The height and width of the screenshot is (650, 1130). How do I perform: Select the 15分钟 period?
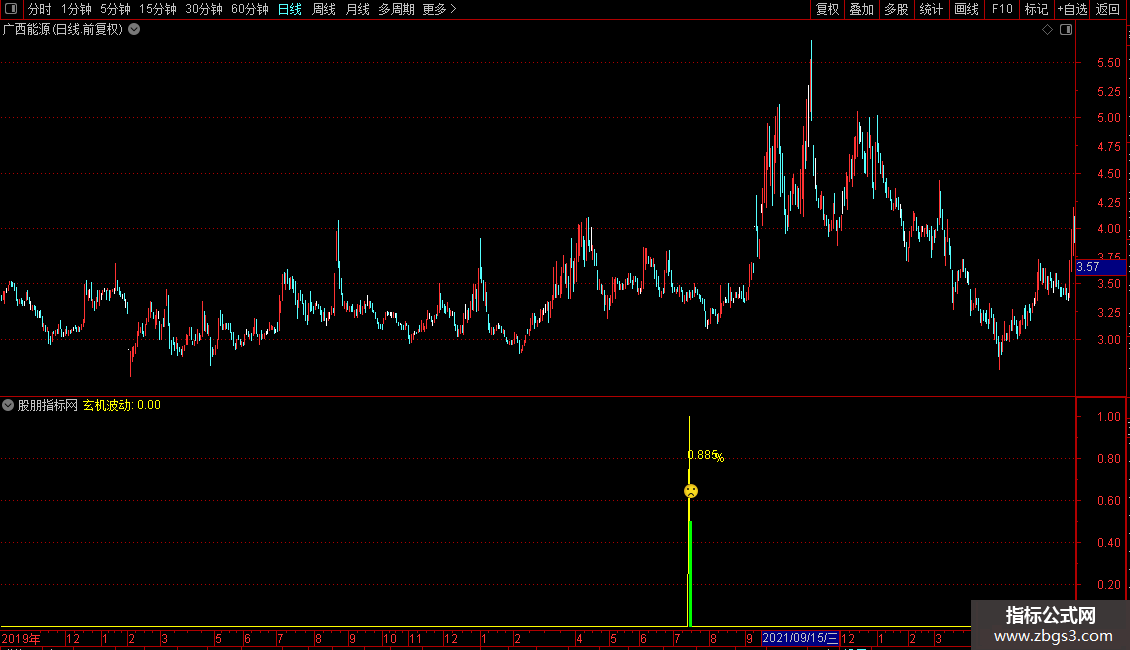pyautogui.click(x=158, y=9)
